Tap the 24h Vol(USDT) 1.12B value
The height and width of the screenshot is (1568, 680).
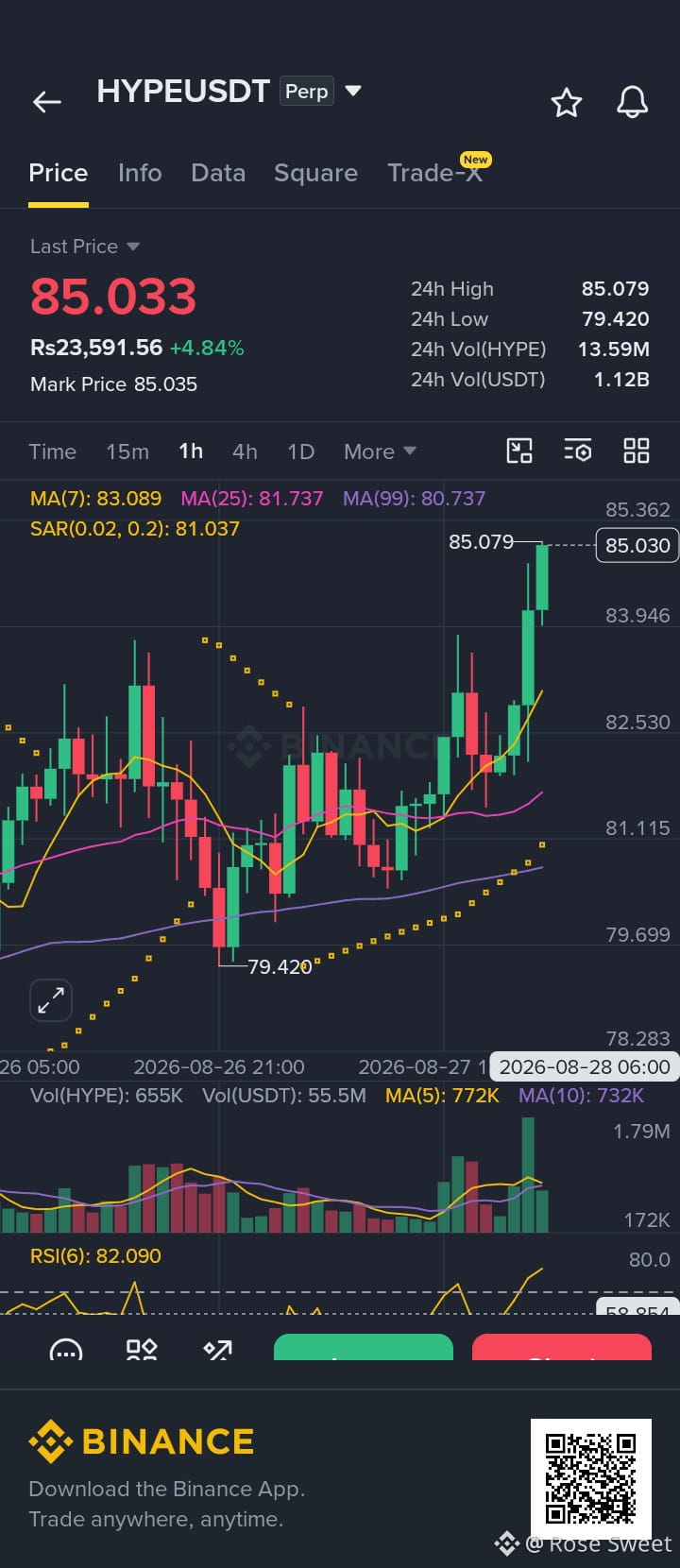pyautogui.click(x=621, y=380)
